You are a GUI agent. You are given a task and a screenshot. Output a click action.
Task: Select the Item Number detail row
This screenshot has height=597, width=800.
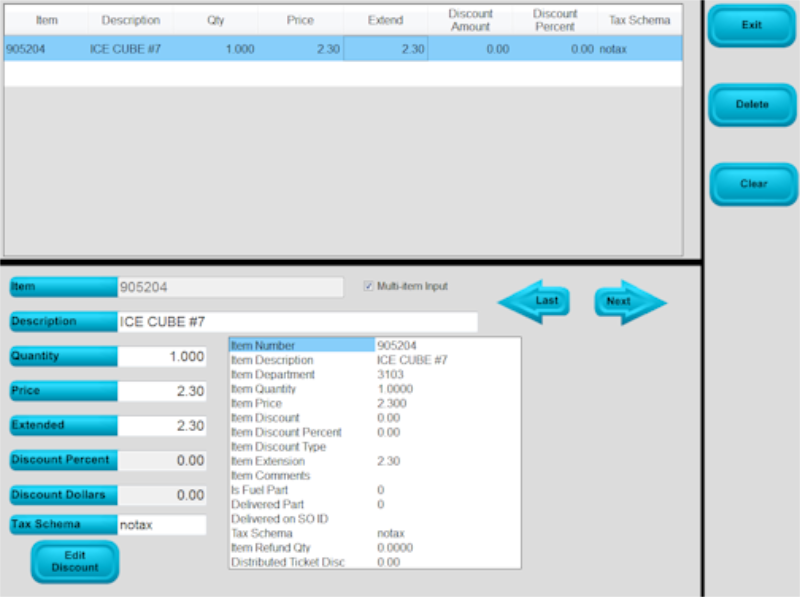click(300, 345)
